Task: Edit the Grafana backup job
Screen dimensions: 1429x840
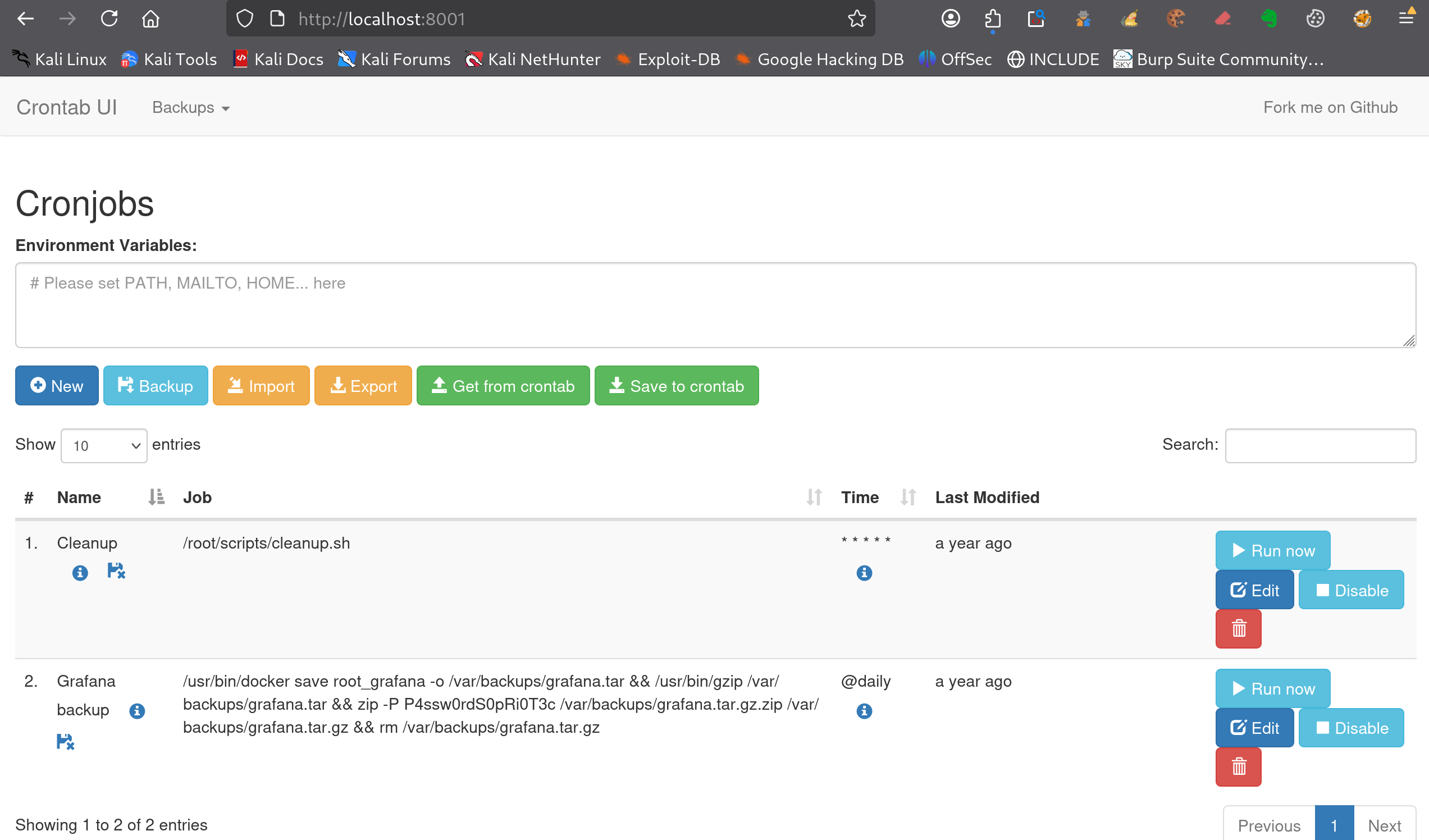Action: pos(1254,728)
